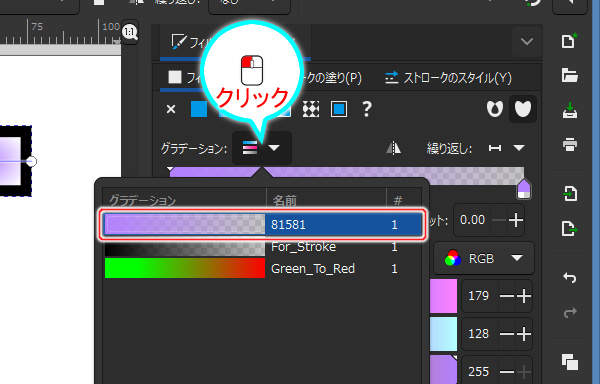Viewport: 600px width, 384px height.
Task: Switch to the フィル tab with the square icon
Action: (185, 78)
